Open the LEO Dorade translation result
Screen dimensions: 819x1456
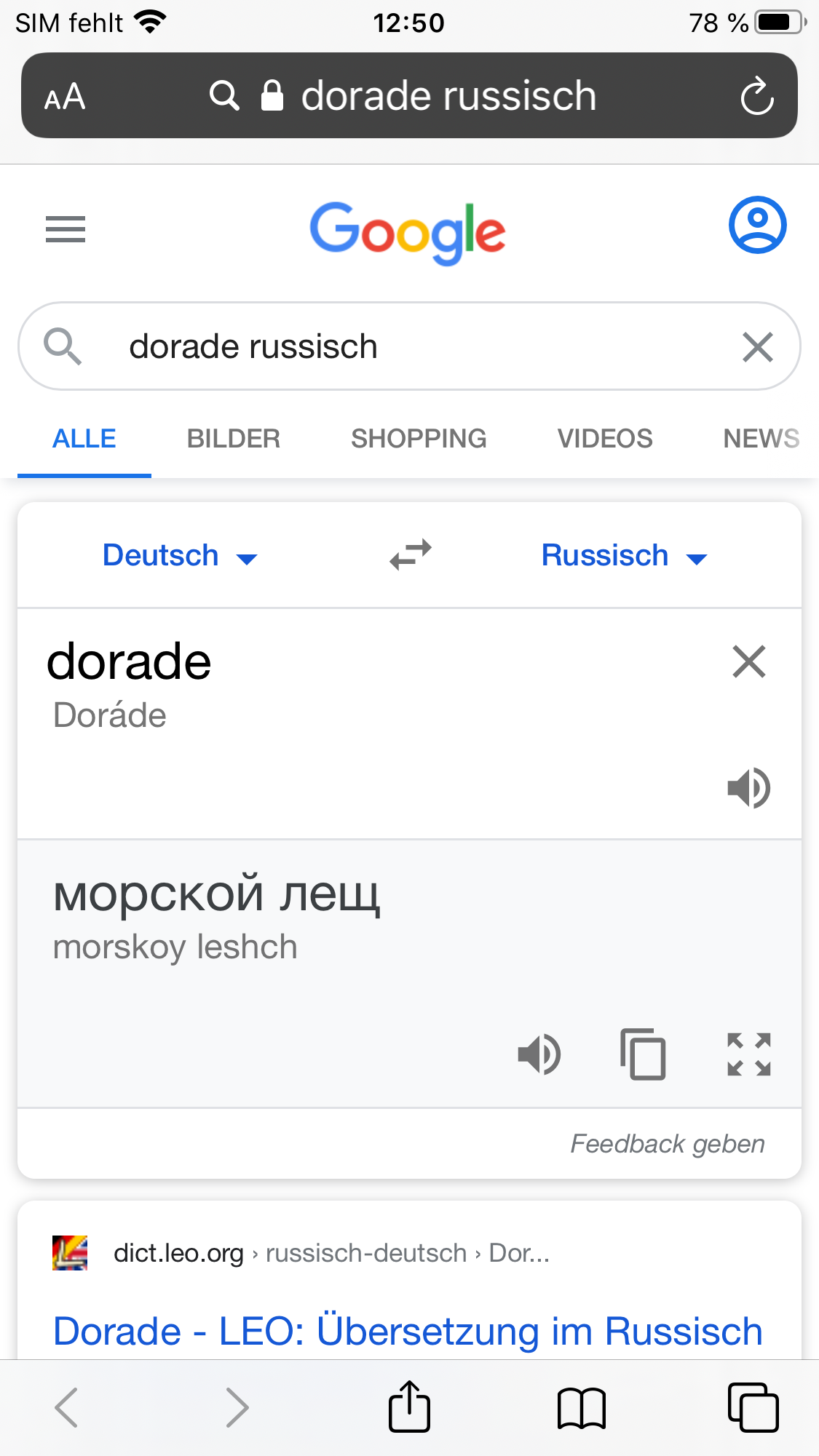408,1331
